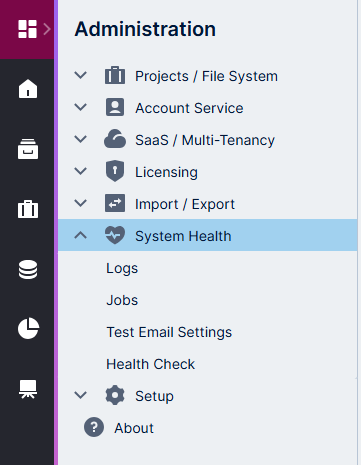Click the Administration heading
Viewport: 361px width, 465px height.
(x=145, y=29)
